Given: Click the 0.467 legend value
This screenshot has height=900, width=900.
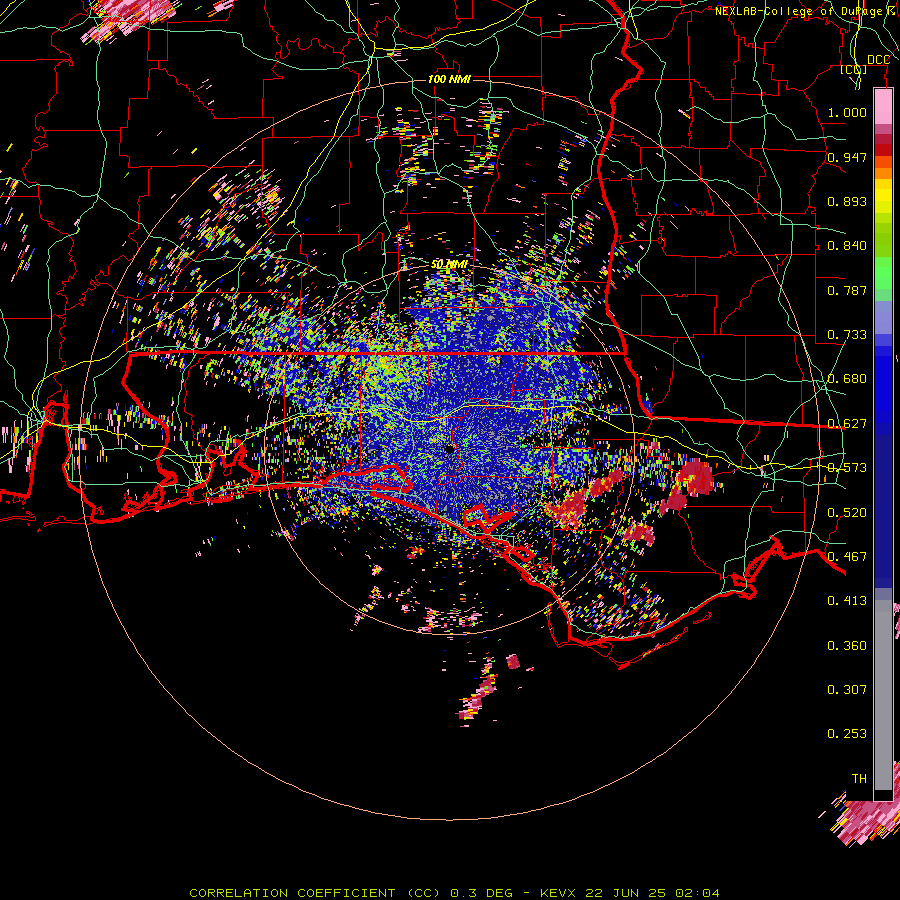Looking at the screenshot, I should coord(847,556).
